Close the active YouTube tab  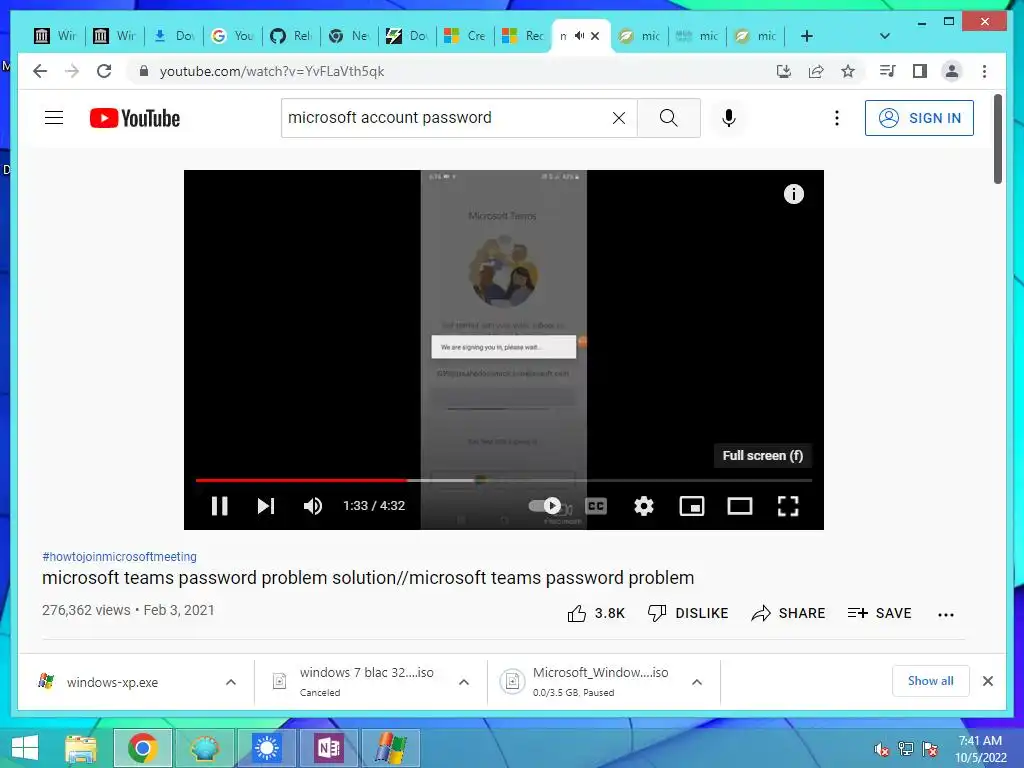[x=595, y=36]
